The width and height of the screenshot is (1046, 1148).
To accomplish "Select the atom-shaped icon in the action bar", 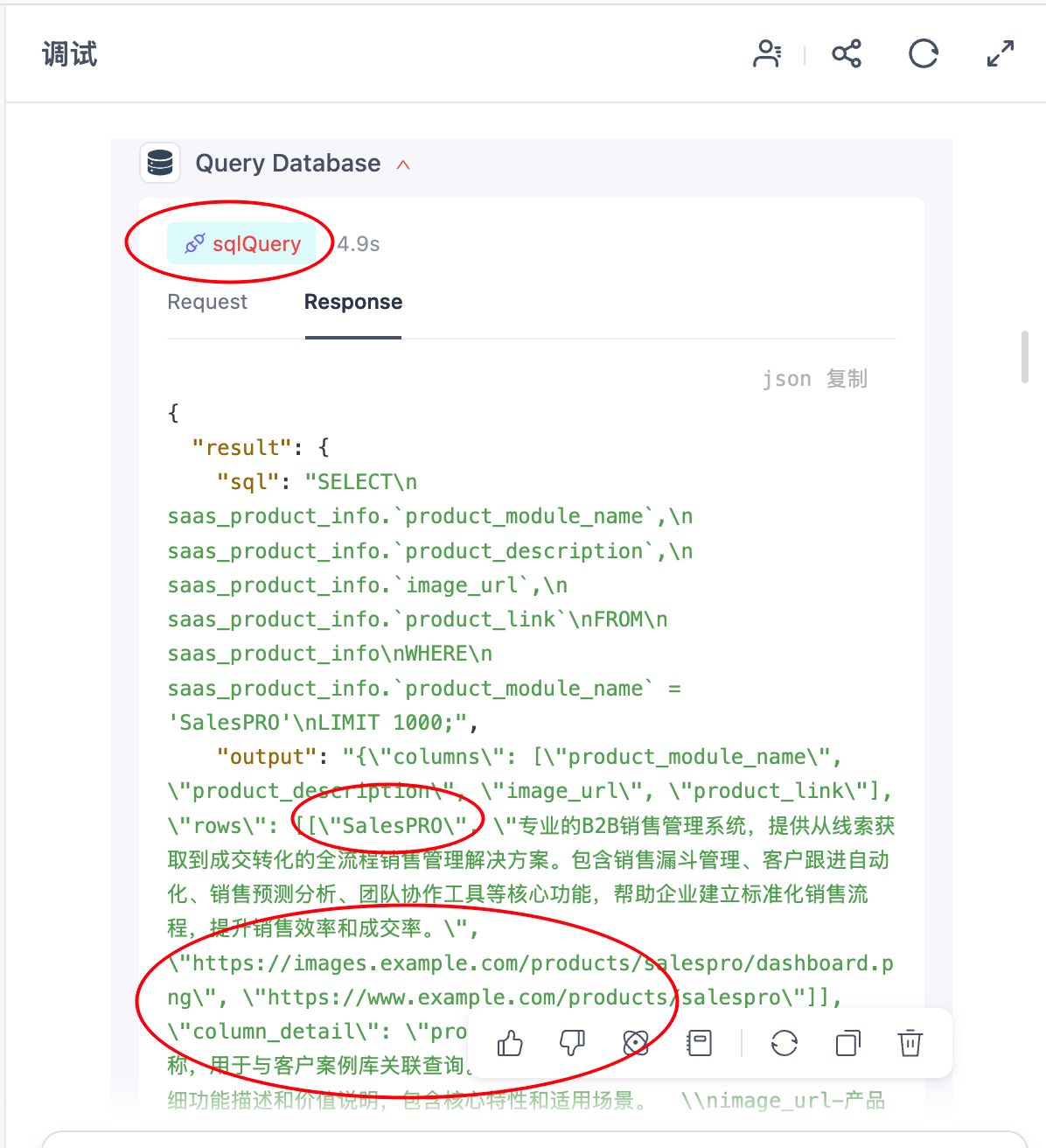I will click(x=636, y=1043).
